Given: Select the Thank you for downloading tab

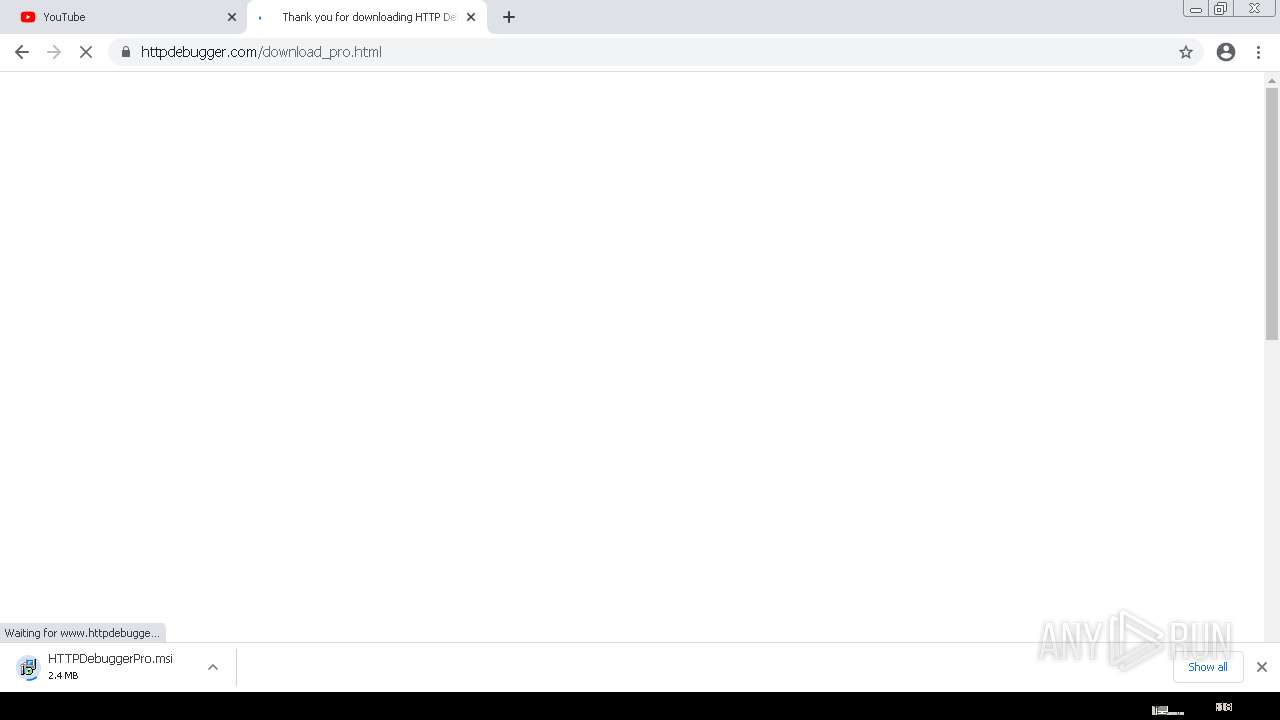Looking at the screenshot, I should [367, 17].
